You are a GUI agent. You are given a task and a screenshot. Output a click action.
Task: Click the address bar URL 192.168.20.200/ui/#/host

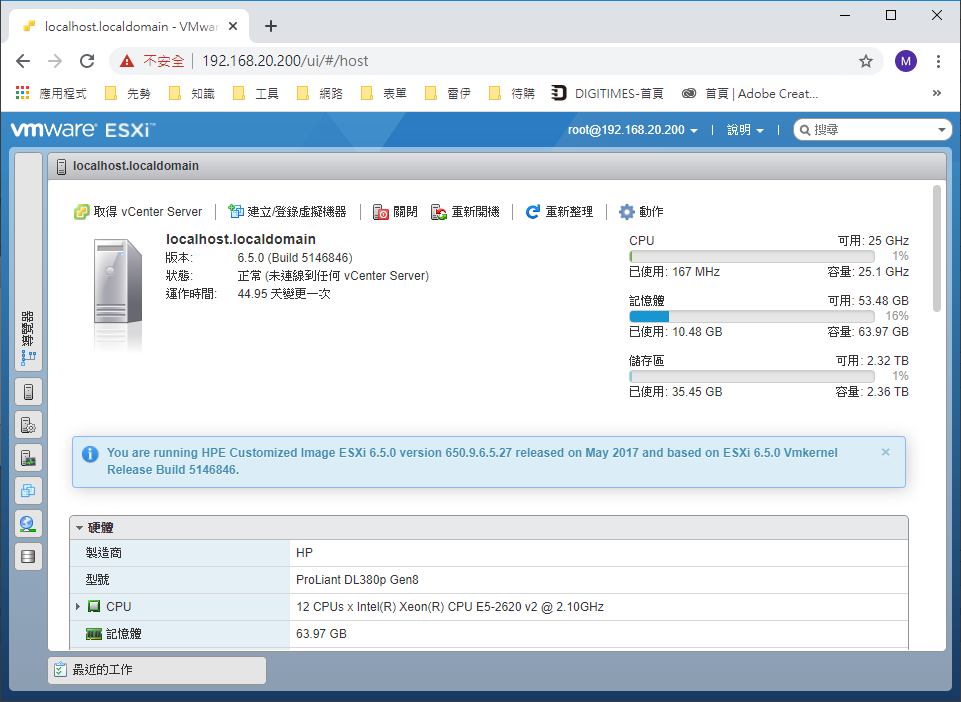tap(285, 61)
